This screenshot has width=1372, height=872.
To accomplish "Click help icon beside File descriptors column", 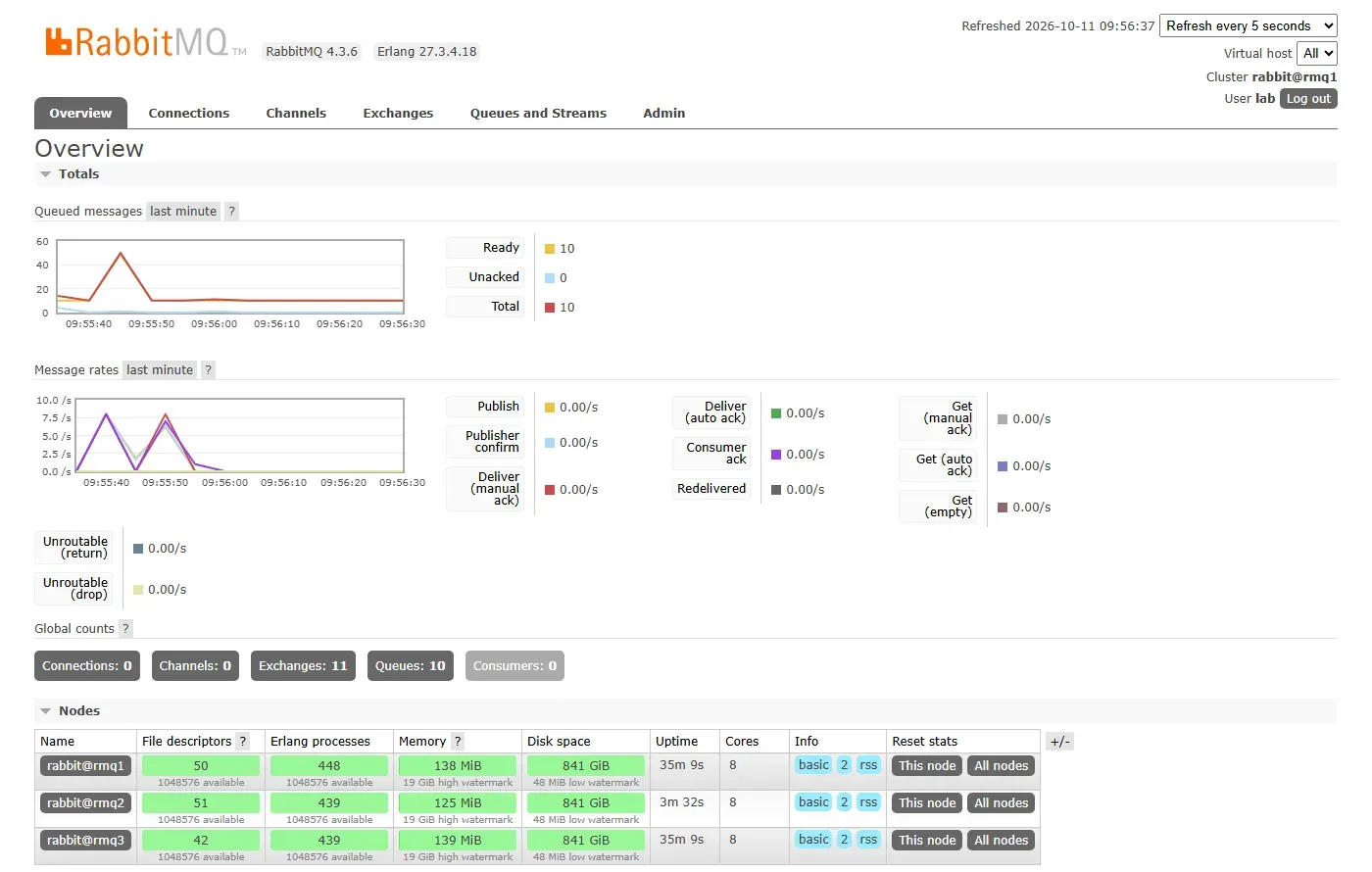I will pyautogui.click(x=243, y=742).
